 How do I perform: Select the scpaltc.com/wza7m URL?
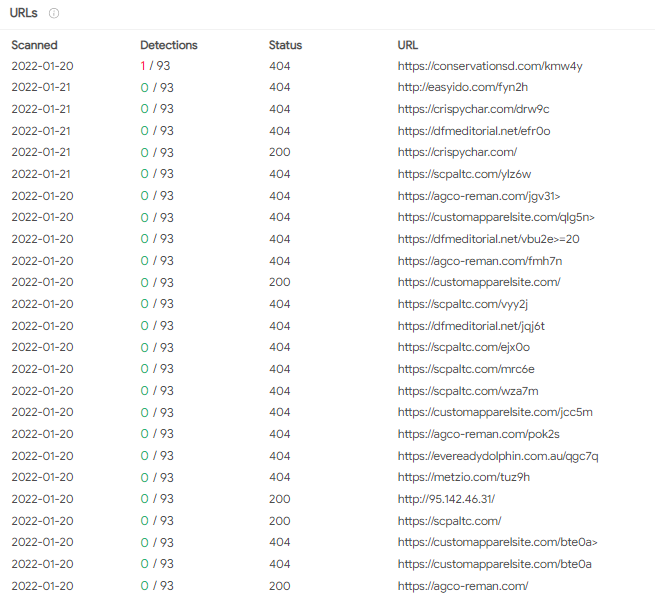coord(468,391)
